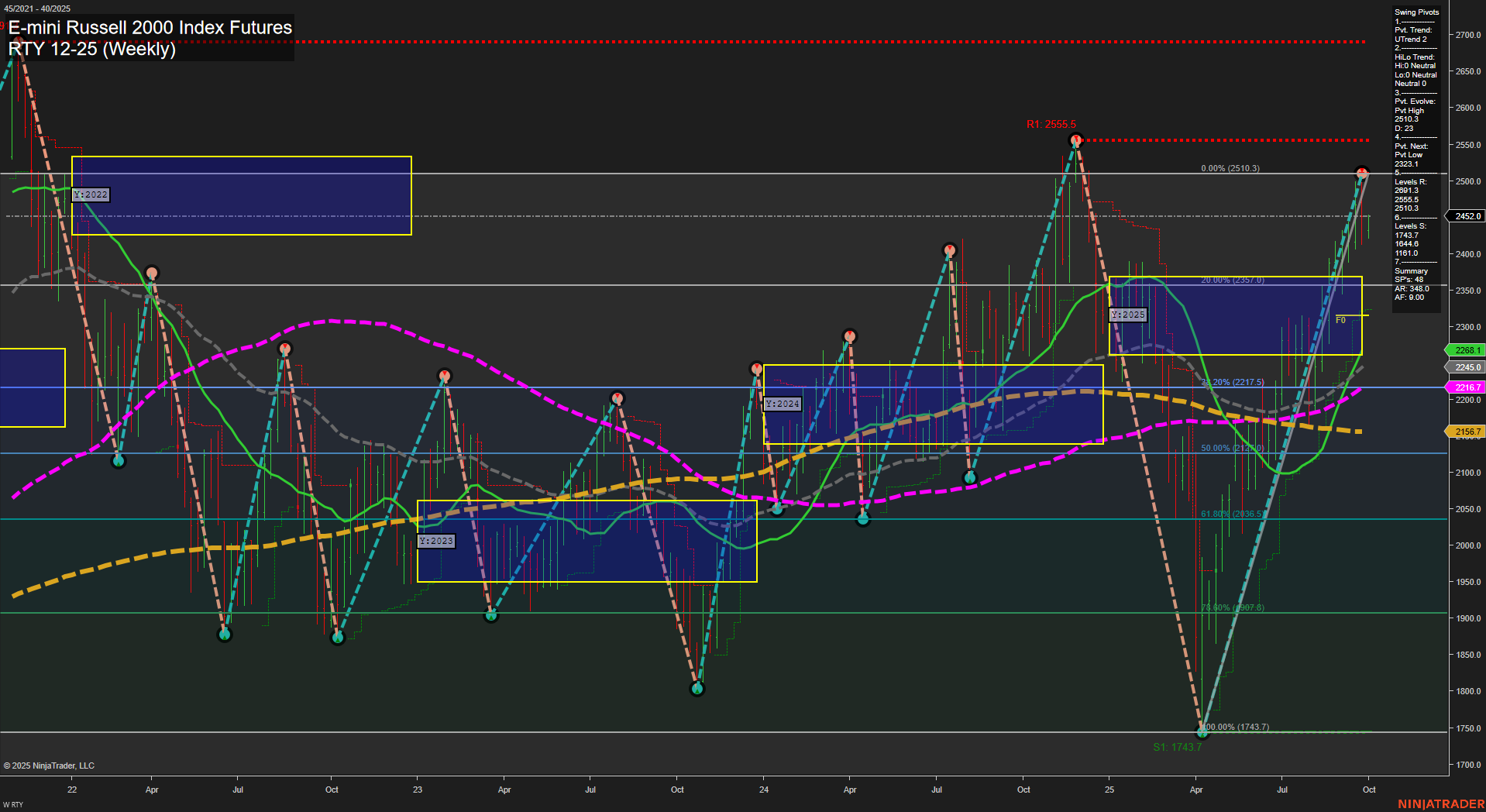1486x812 pixels.
Task: Toggle the Y:2024 label on its rectangle
Action: (783, 403)
